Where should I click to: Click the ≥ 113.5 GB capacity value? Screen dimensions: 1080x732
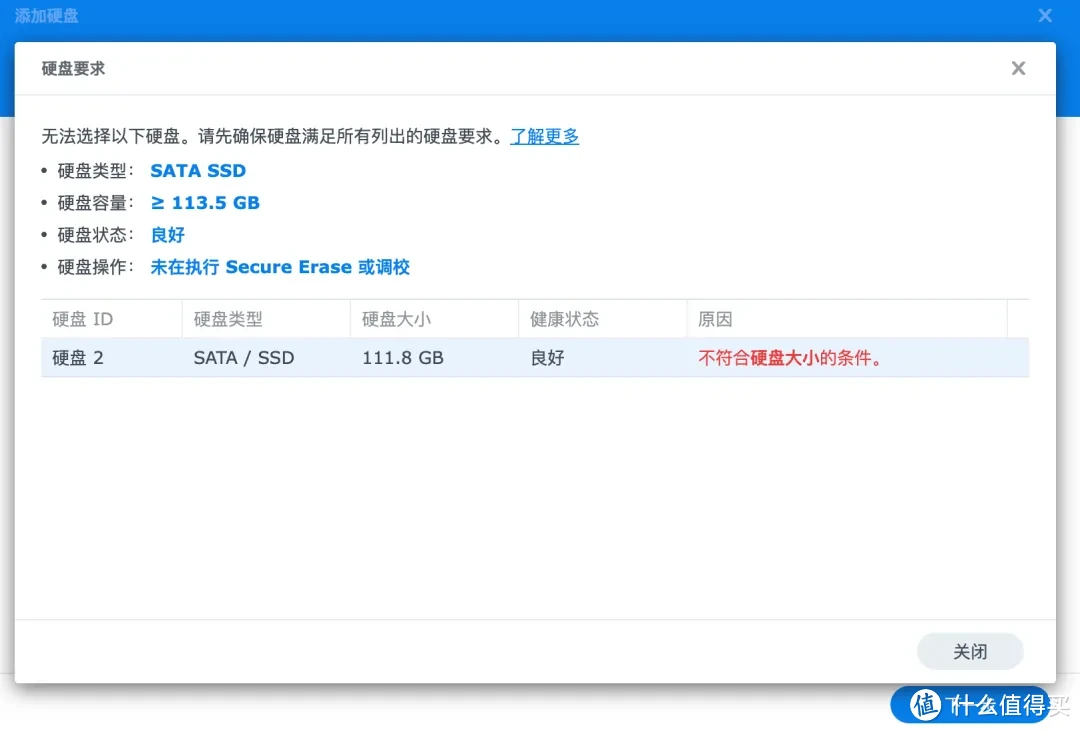coord(205,202)
